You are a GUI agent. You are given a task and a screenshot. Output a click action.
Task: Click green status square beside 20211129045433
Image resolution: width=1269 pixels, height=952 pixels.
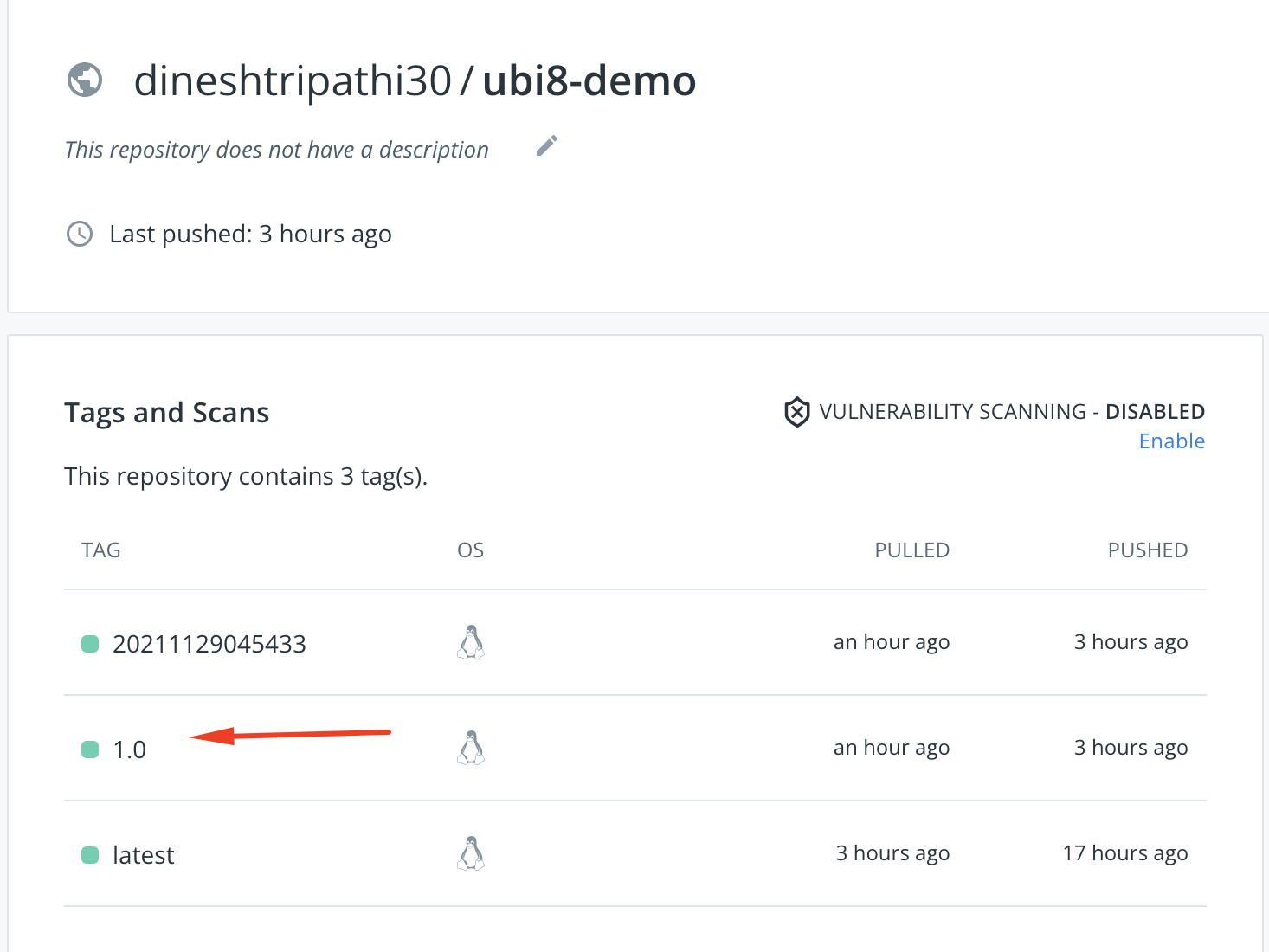tap(90, 644)
